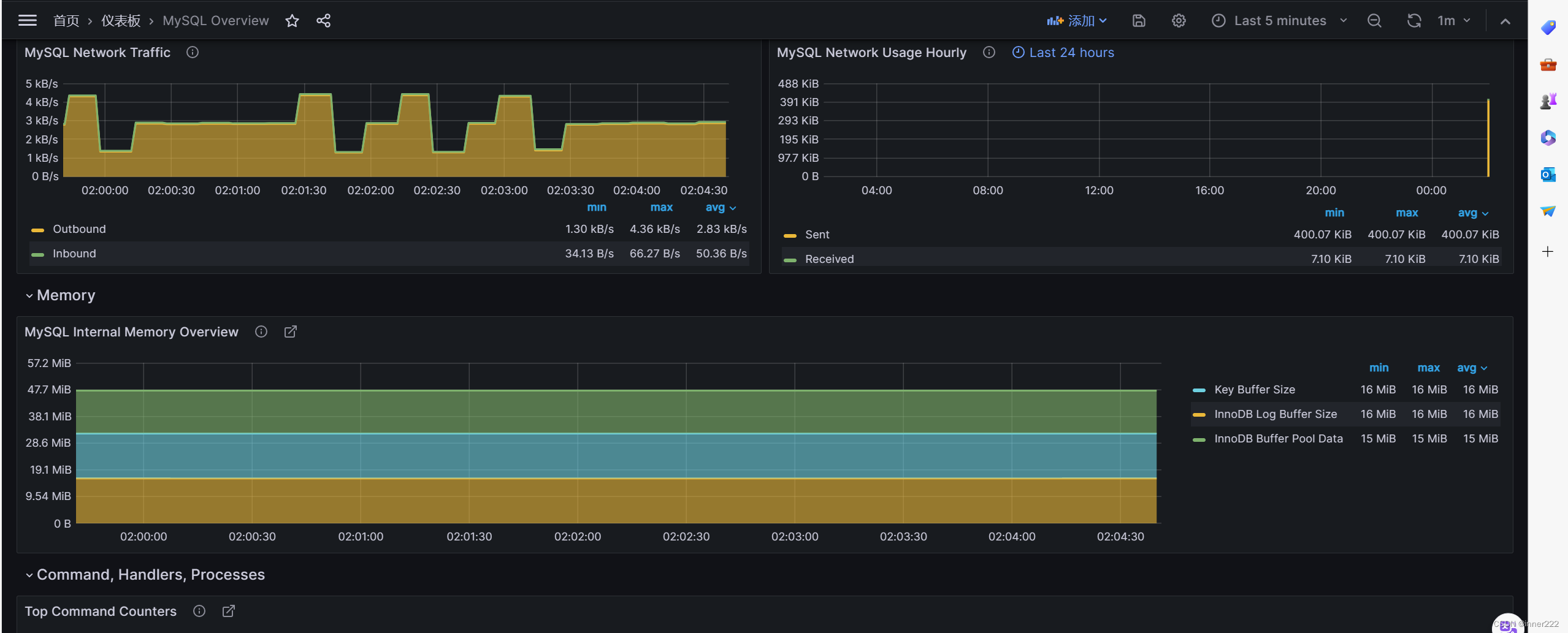Open Microsoft 365 sidebar icon
This screenshot has width=1568, height=633.
click(x=1548, y=138)
